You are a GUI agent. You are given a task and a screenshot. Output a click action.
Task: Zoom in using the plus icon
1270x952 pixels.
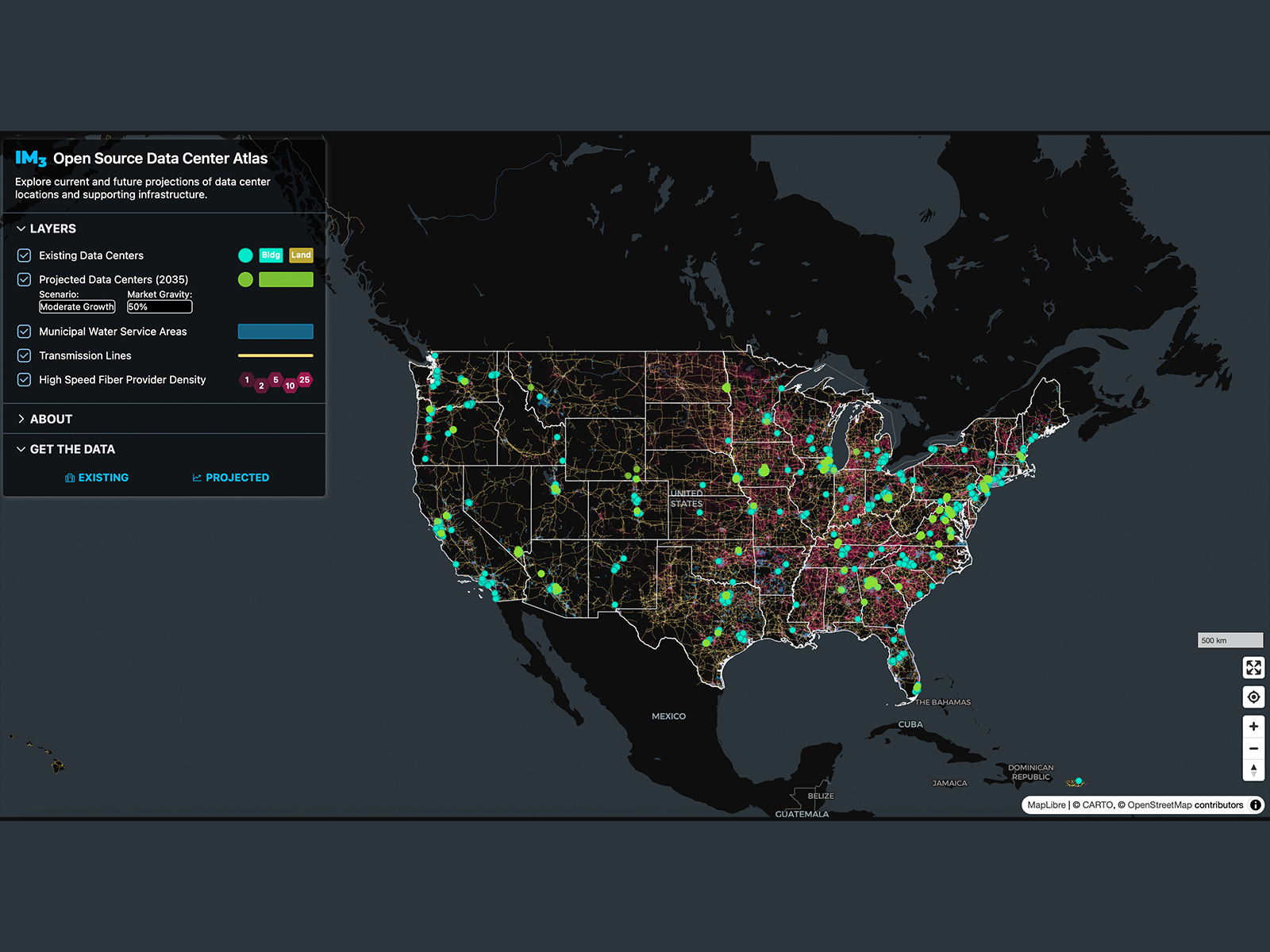coord(1254,726)
